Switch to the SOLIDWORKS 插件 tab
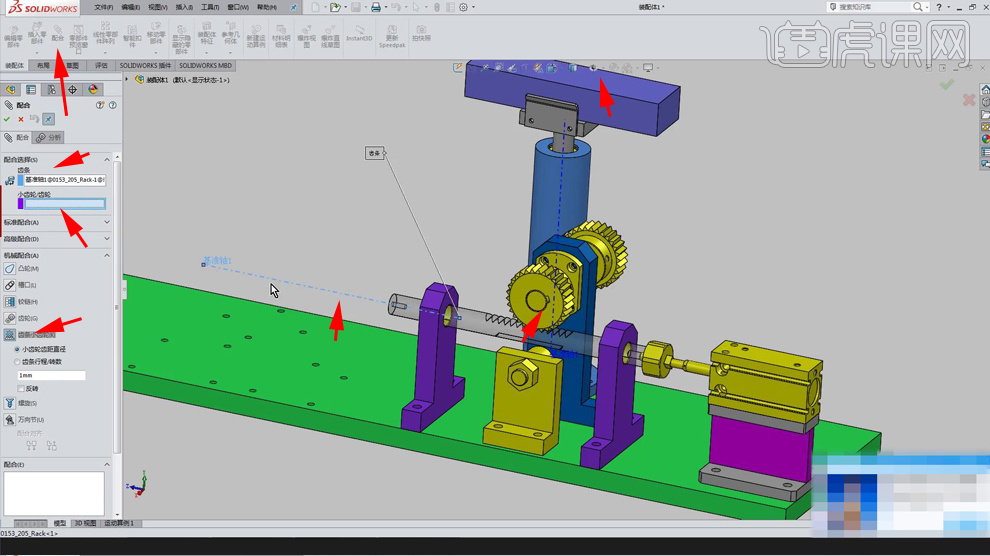Image resolution: width=990 pixels, height=556 pixels. [145, 66]
